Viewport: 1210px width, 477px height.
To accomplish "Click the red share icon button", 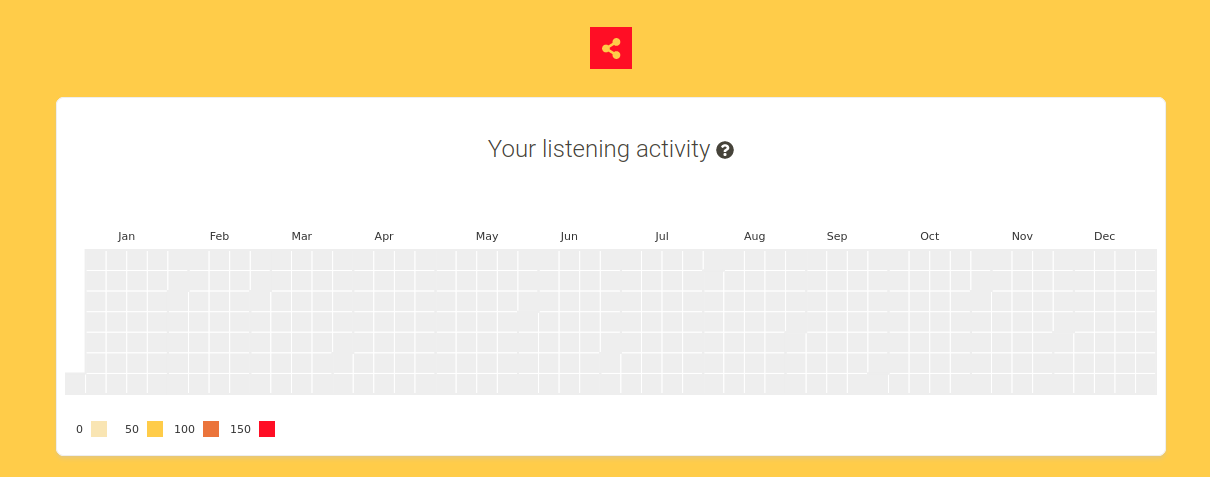I will (611, 48).
